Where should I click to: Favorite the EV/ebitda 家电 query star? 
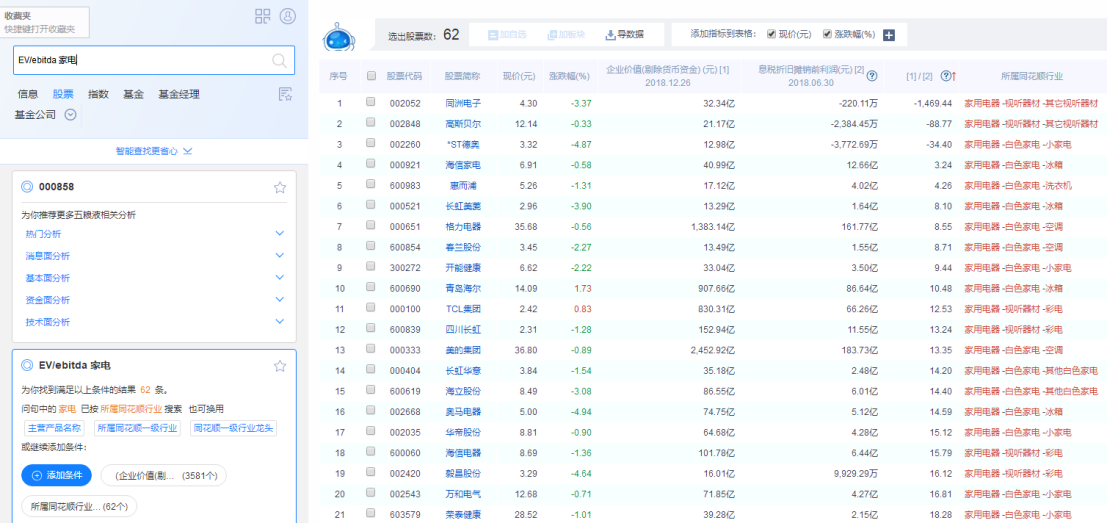click(280, 365)
